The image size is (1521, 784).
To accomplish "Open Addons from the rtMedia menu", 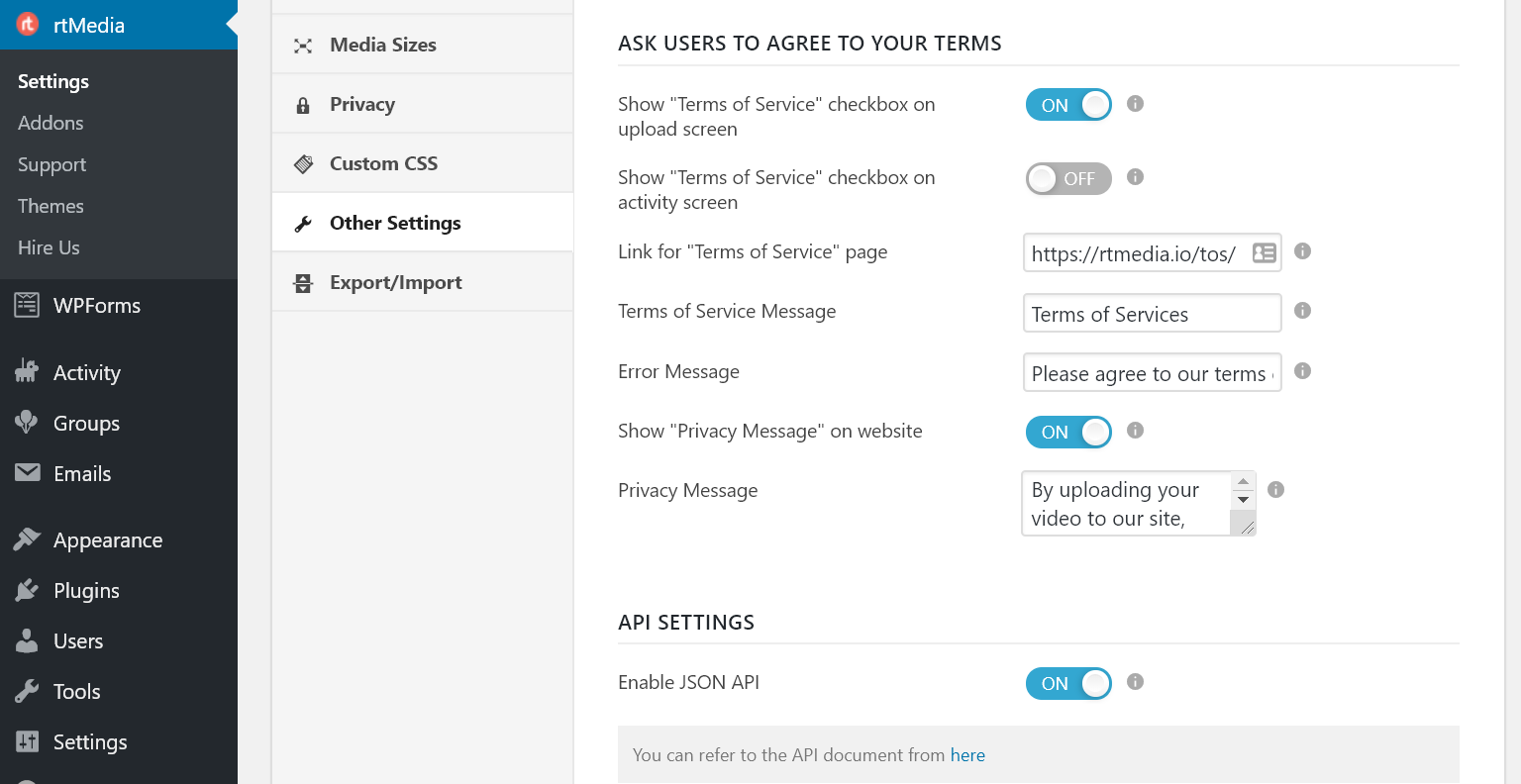I will (50, 123).
